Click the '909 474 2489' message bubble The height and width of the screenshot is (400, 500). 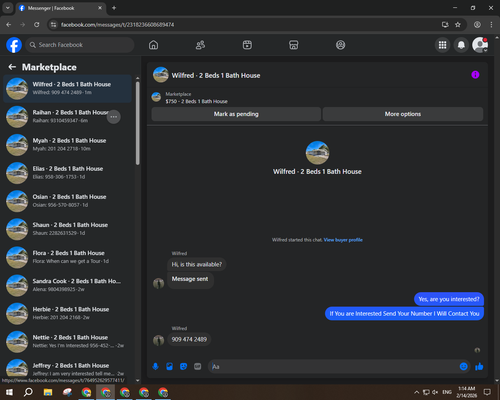189,340
